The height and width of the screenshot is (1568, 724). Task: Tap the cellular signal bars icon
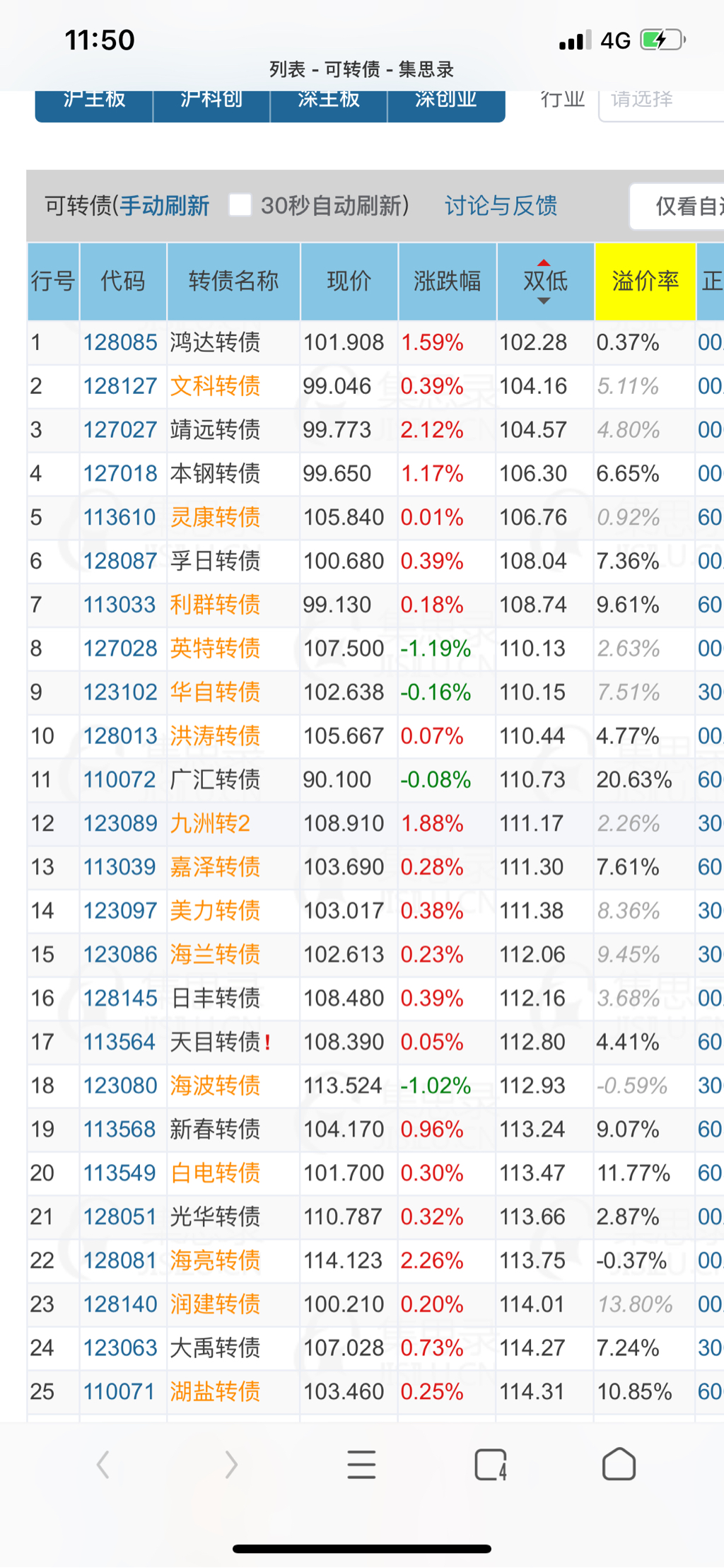point(575,40)
